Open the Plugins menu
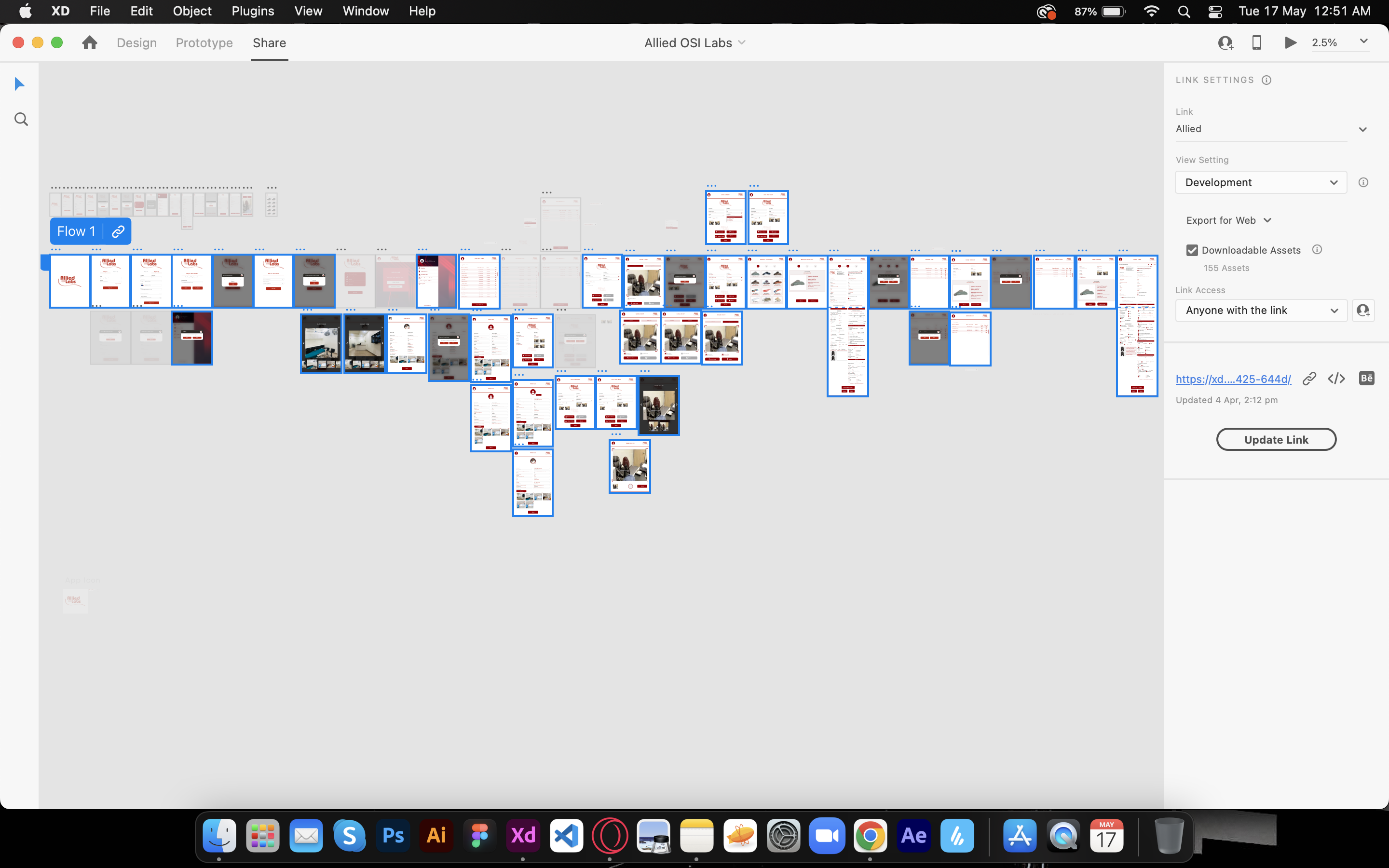The width and height of the screenshot is (1389, 868). [253, 11]
